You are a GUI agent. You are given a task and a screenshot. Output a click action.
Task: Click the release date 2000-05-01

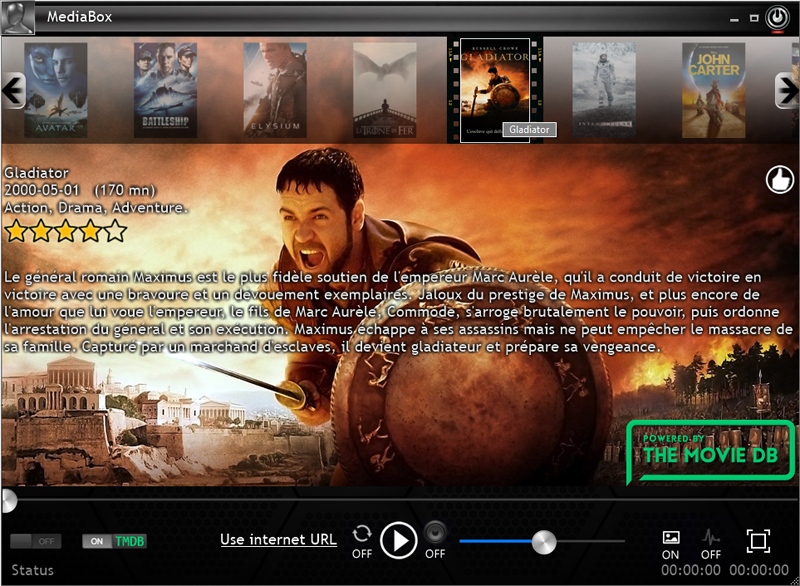[x=42, y=190]
